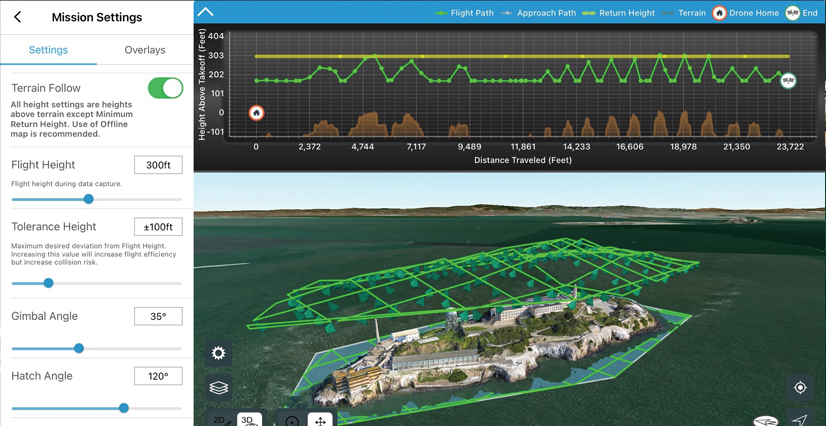Click the Tolerance Height slider handle
826x426 pixels.
48,283
